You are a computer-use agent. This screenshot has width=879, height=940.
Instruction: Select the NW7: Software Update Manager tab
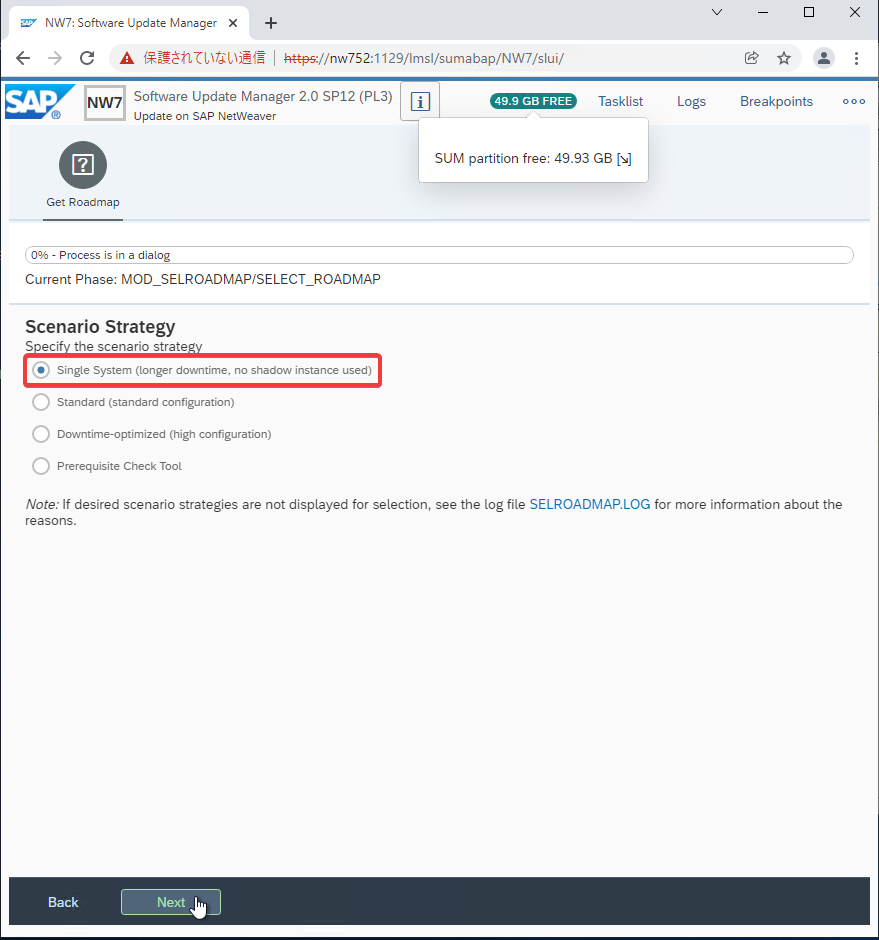(x=129, y=23)
